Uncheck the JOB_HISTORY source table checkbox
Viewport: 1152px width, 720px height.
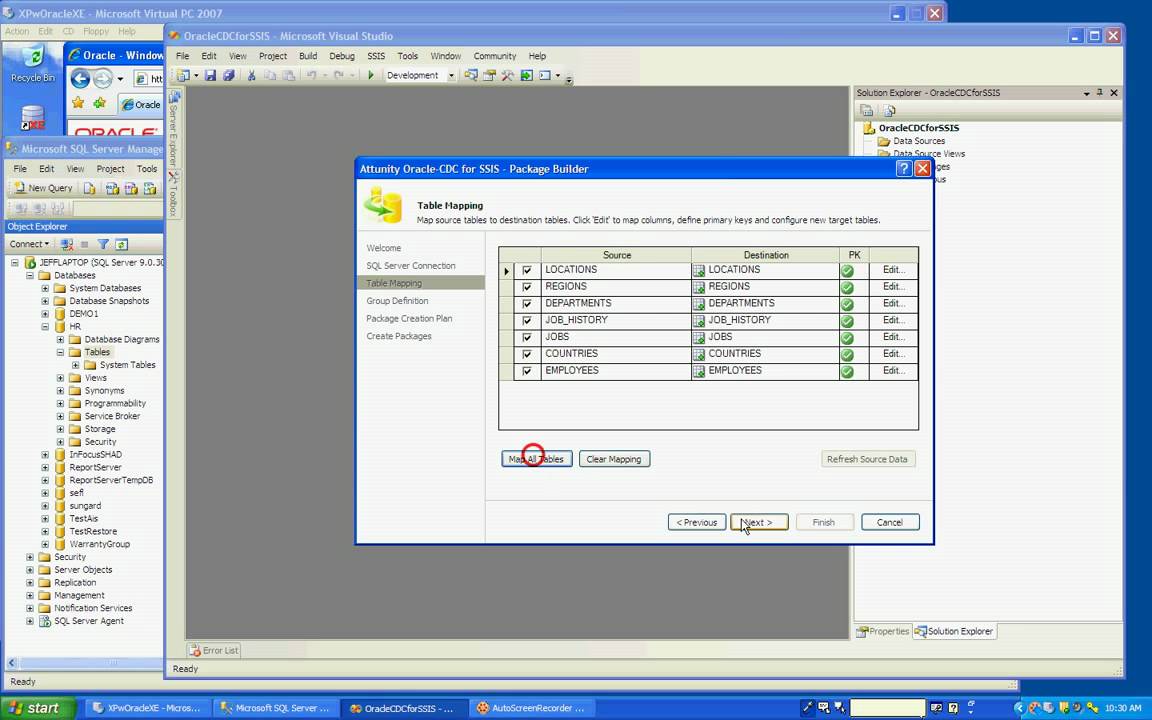tap(527, 321)
